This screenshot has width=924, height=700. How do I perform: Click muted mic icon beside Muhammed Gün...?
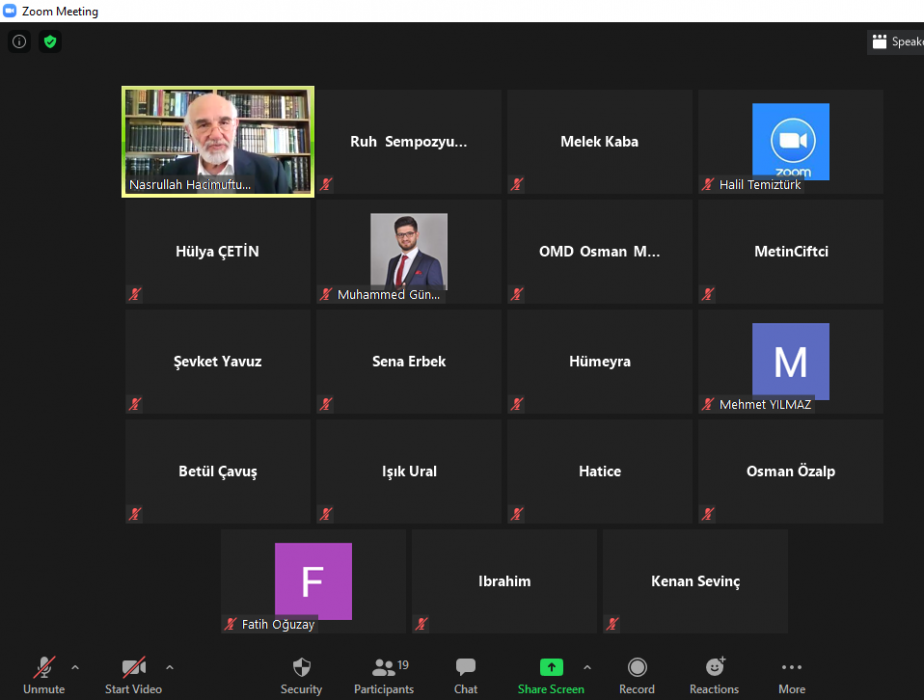pos(326,294)
